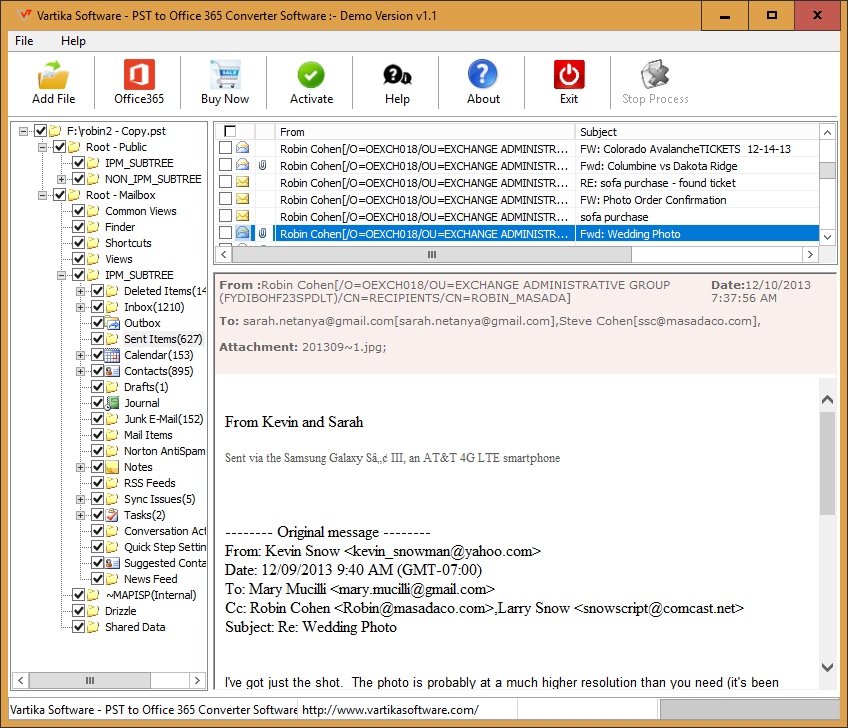Screen dimensions: 848x728
Task: Sort emails by the Subject column header
Action: point(697,132)
